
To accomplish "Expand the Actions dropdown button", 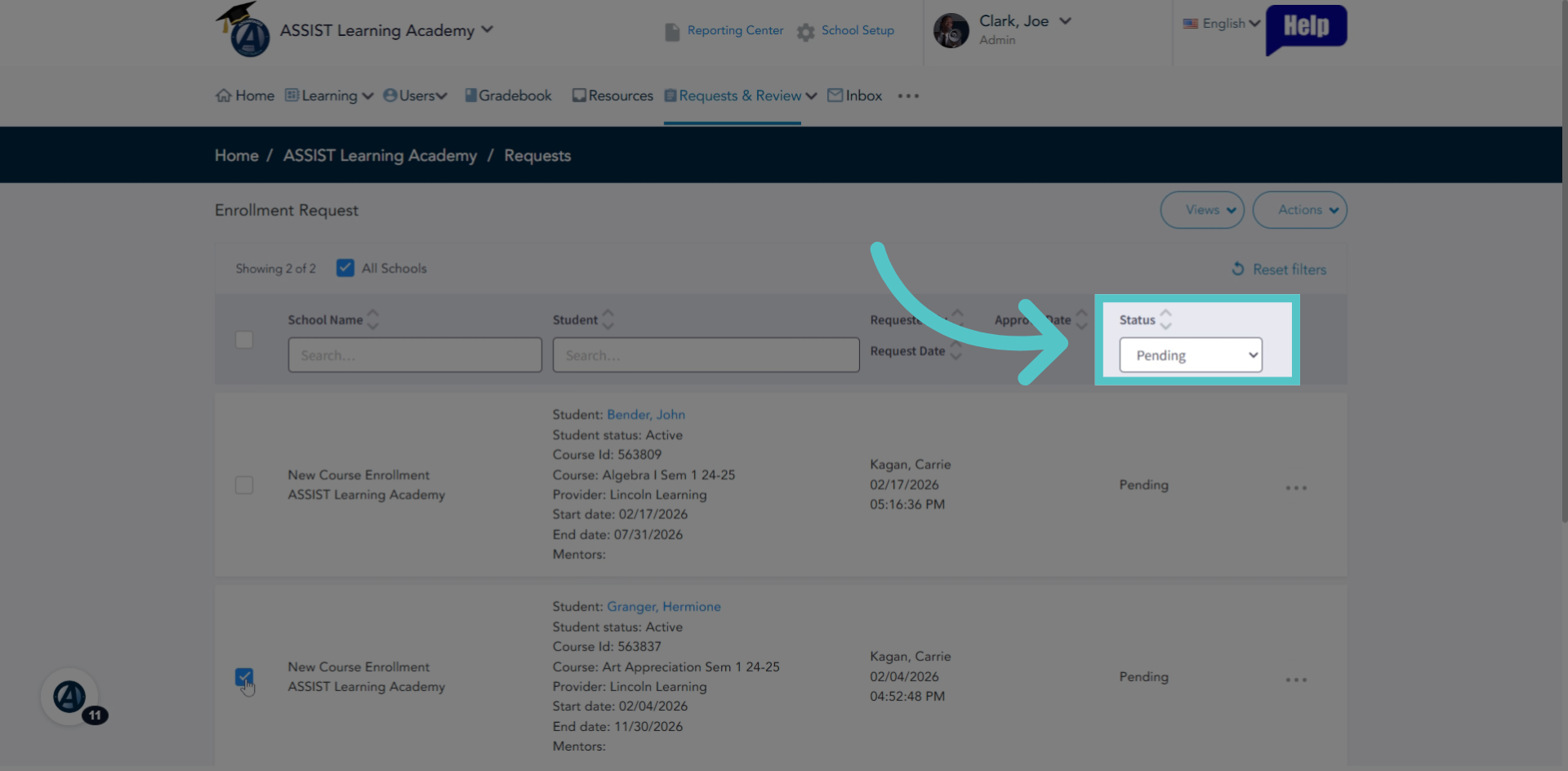I will coord(1300,210).
